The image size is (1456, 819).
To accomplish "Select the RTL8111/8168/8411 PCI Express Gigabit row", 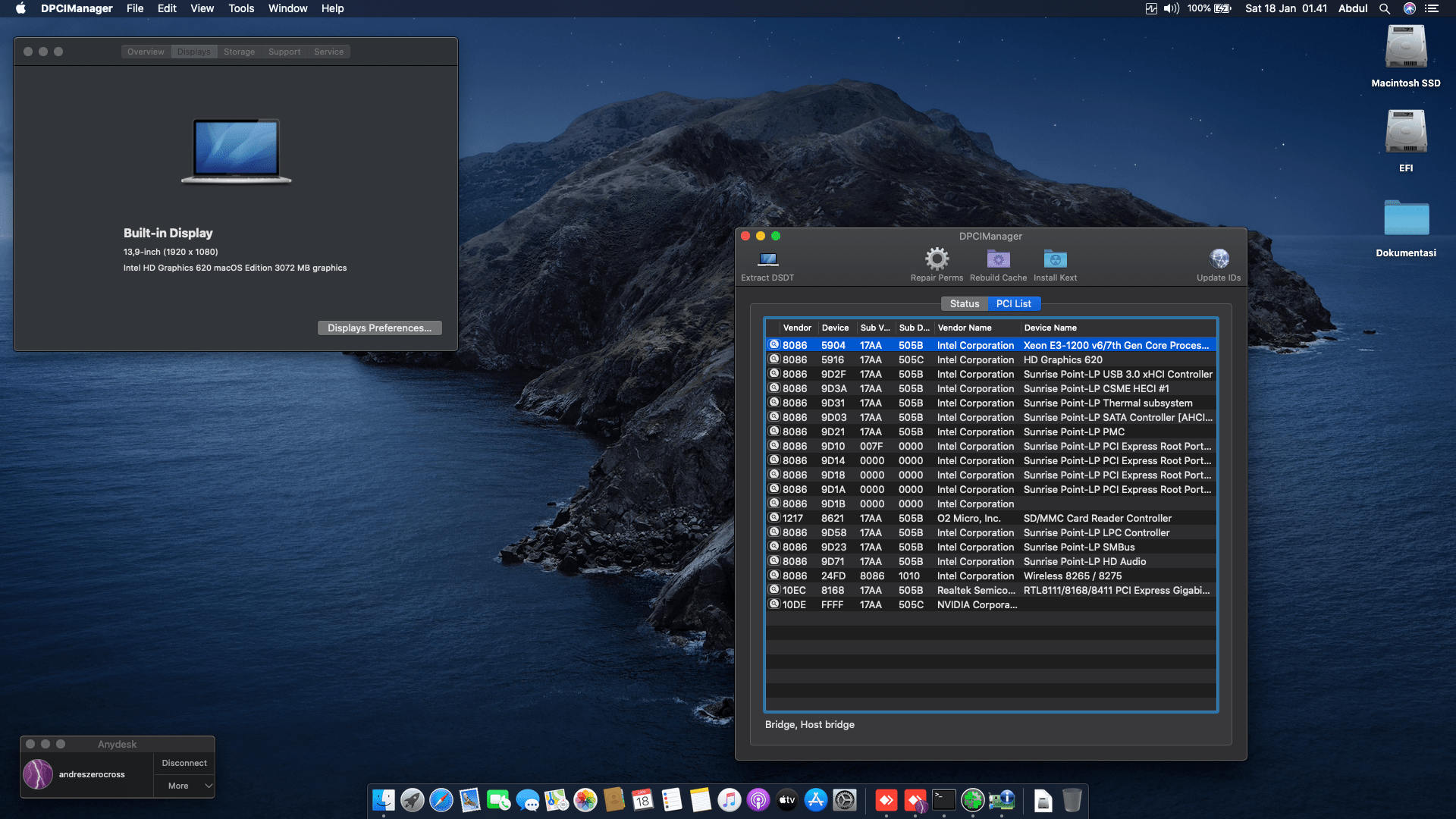I will tap(991, 590).
